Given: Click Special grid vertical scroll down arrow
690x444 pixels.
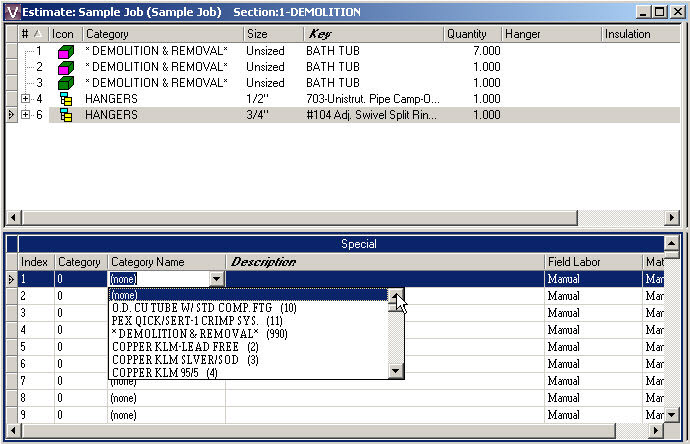Looking at the screenshot, I should 671,414.
